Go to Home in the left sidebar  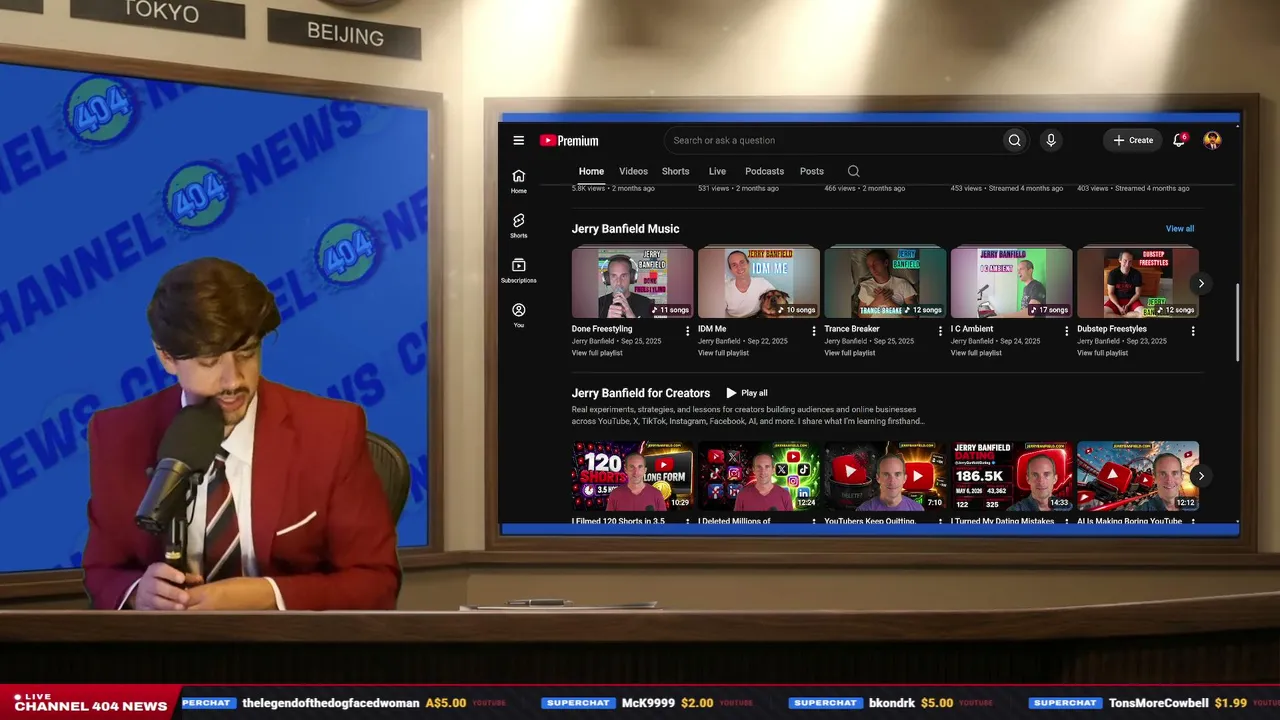(518, 181)
